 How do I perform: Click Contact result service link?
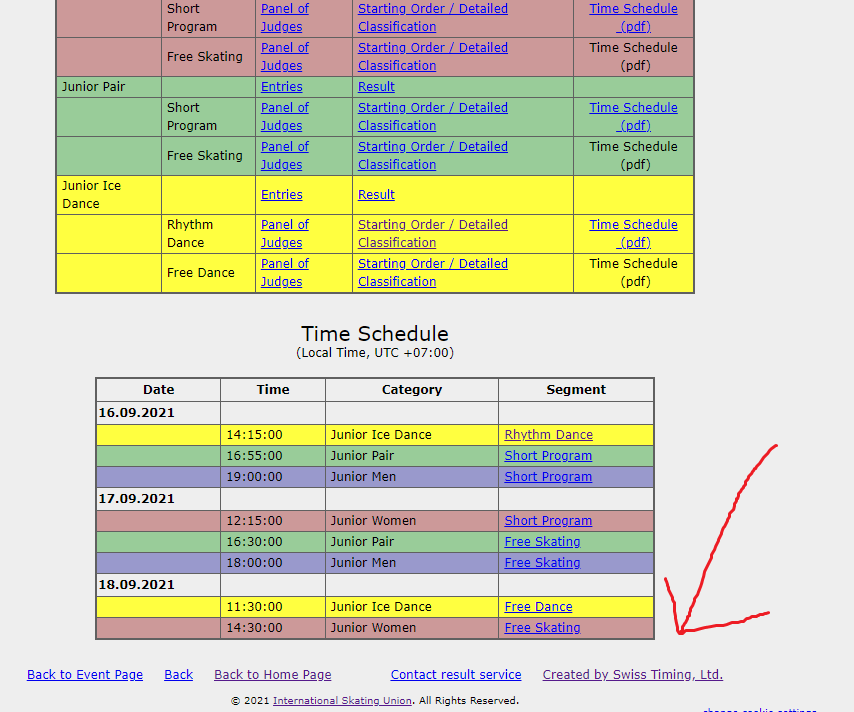click(x=456, y=675)
